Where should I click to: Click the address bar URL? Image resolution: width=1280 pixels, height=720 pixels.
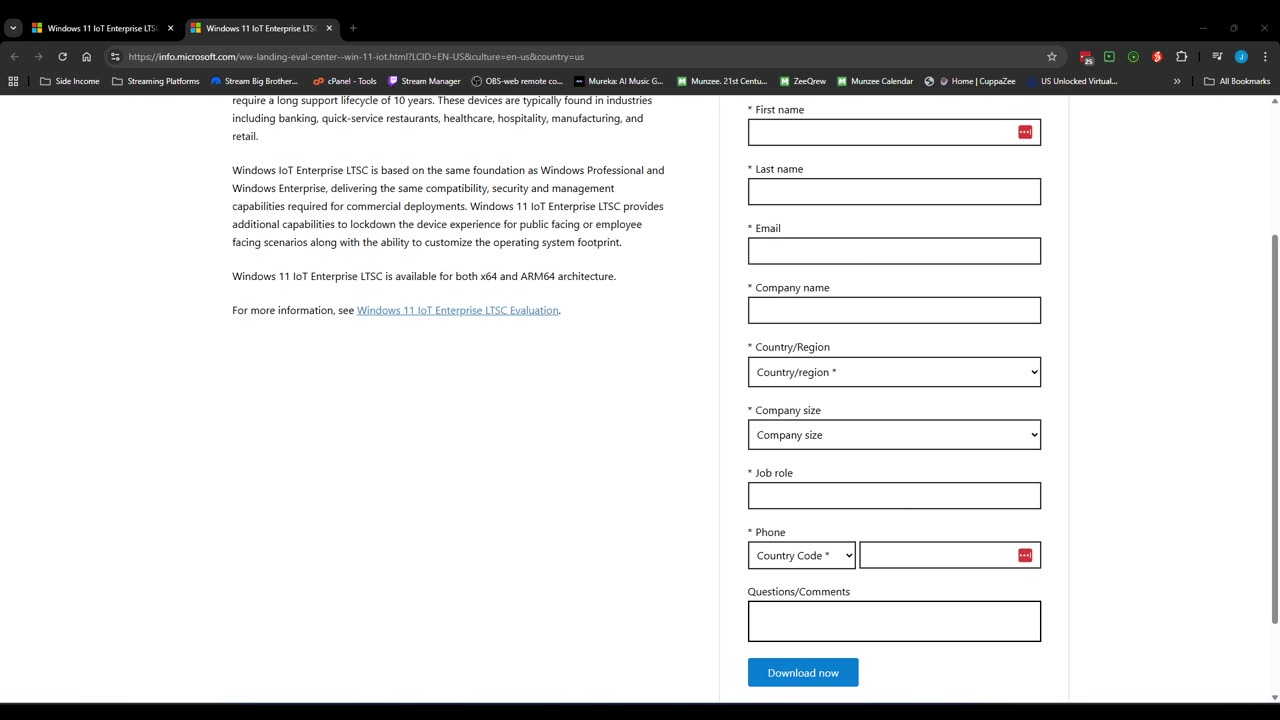356,57
